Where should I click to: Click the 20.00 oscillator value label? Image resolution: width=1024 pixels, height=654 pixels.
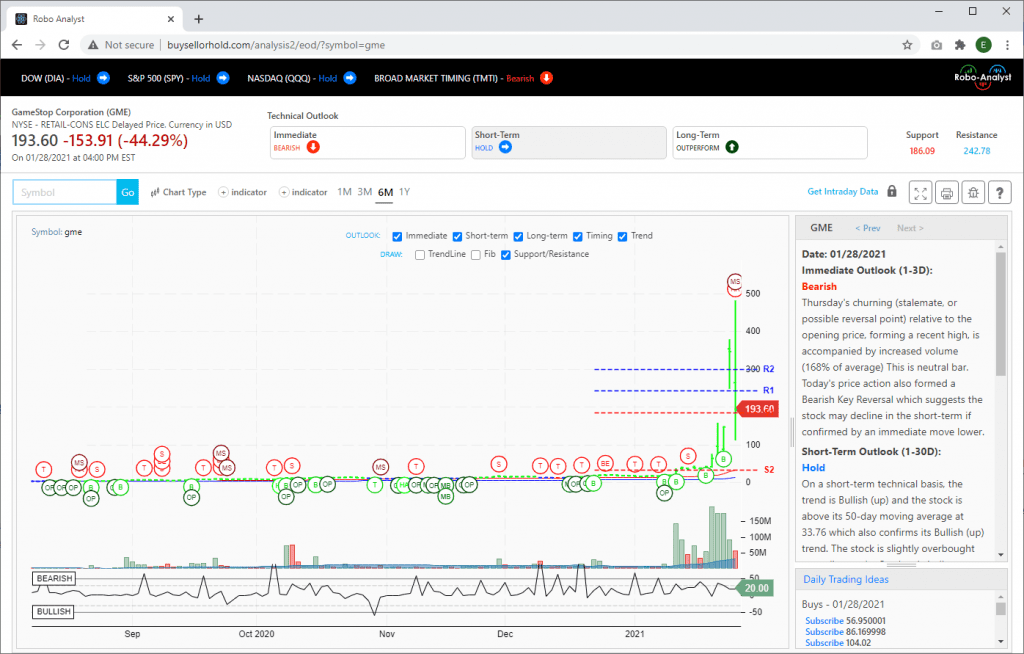(755, 588)
